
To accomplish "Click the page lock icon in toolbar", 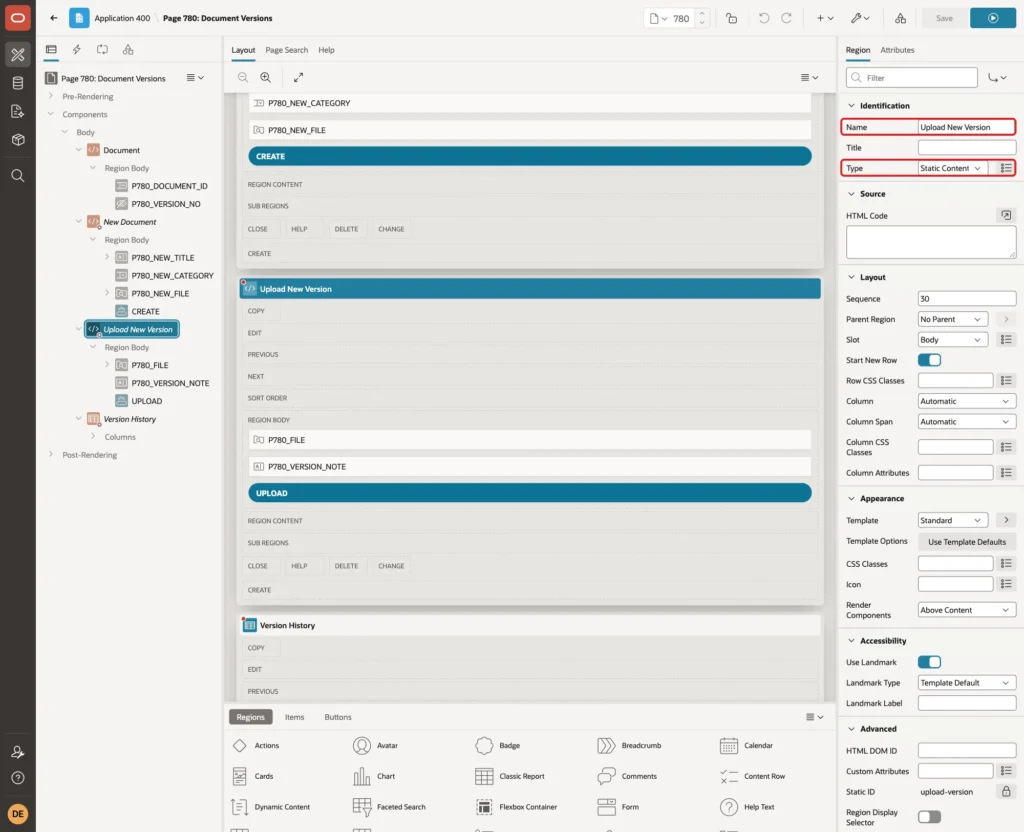I will [731, 18].
